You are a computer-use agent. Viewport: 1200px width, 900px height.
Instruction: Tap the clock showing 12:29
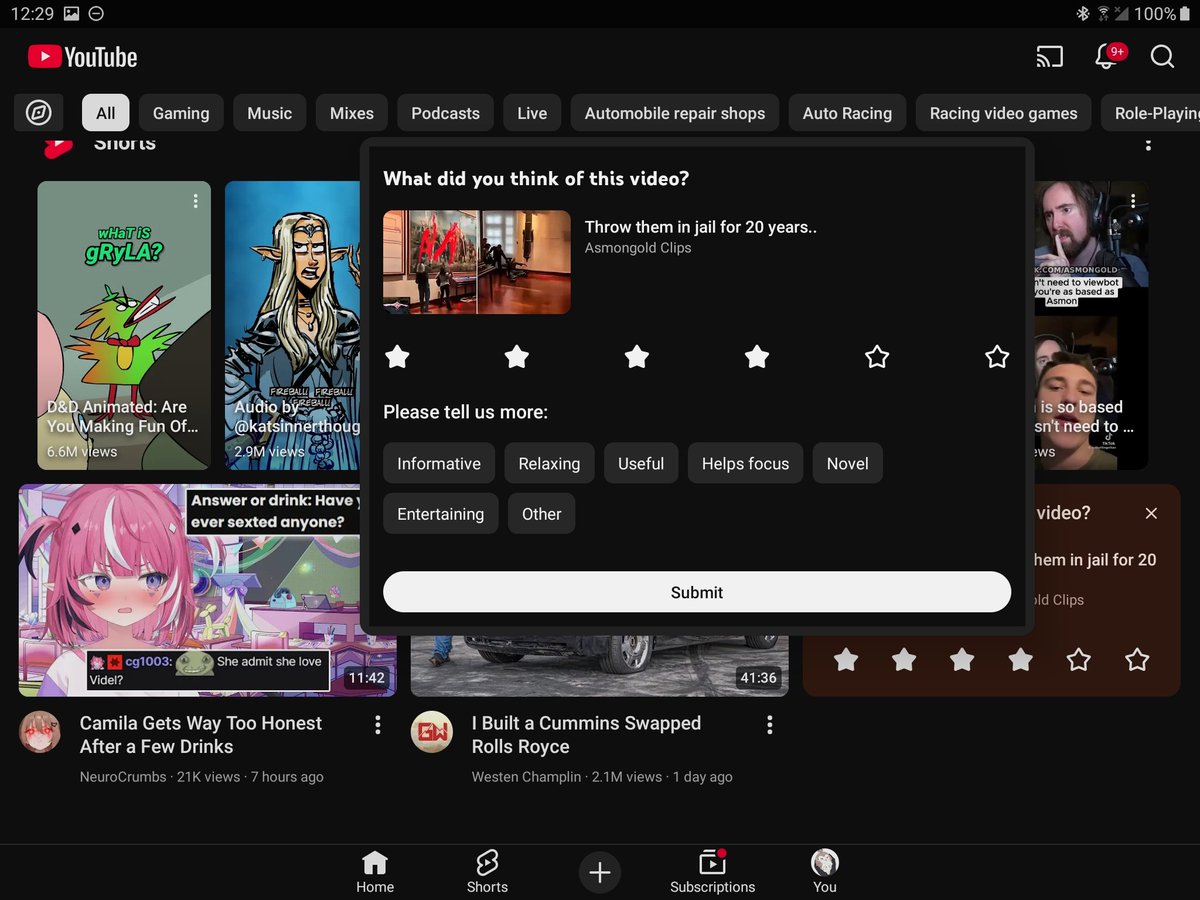(x=32, y=13)
